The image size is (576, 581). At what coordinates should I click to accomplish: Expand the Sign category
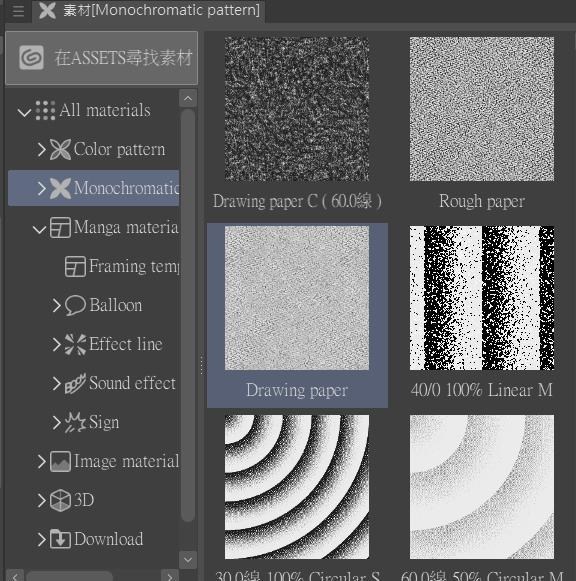[x=56, y=422]
